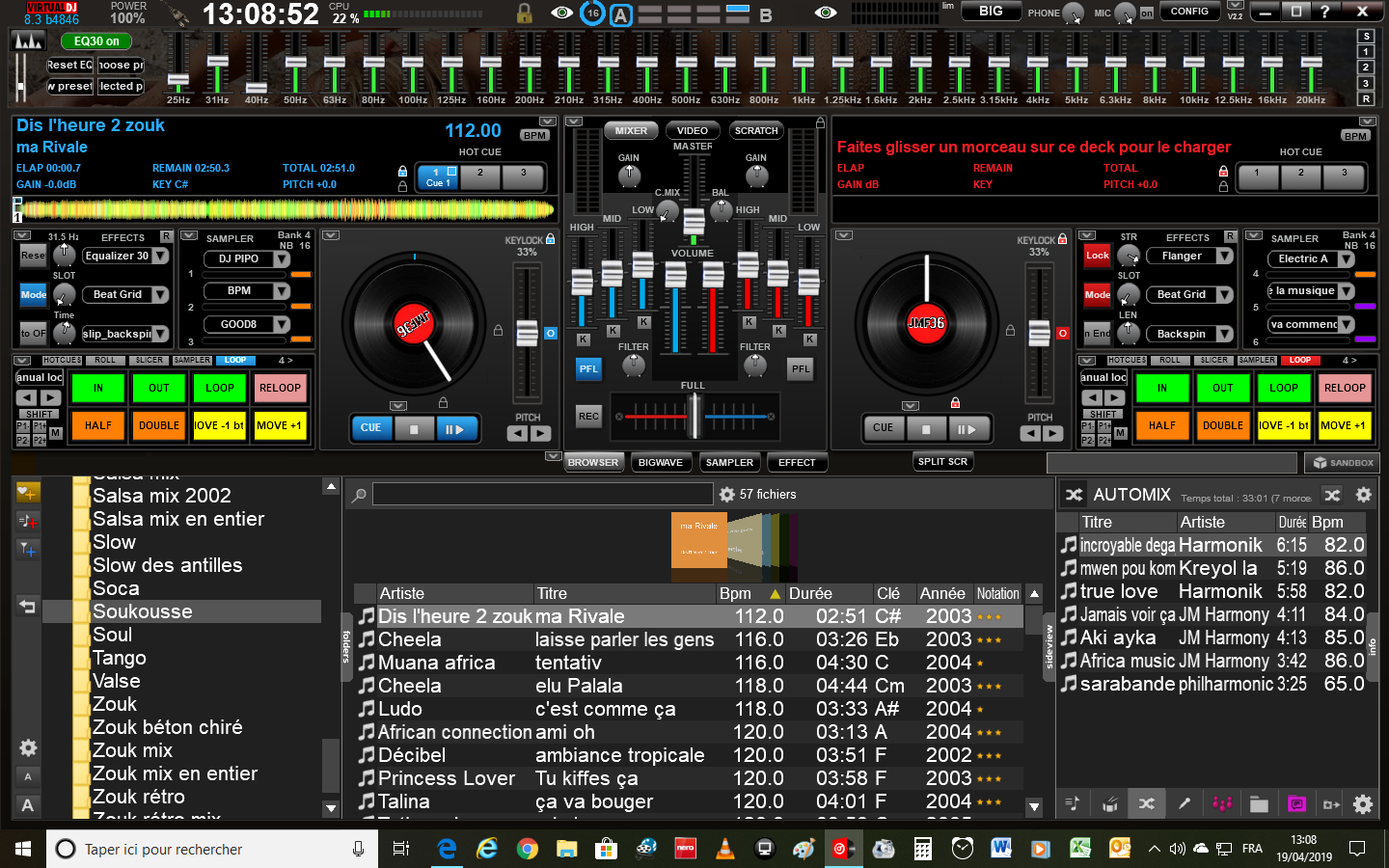Toggle the REC record button
Image resolution: width=1389 pixels, height=868 pixels.
click(x=588, y=416)
